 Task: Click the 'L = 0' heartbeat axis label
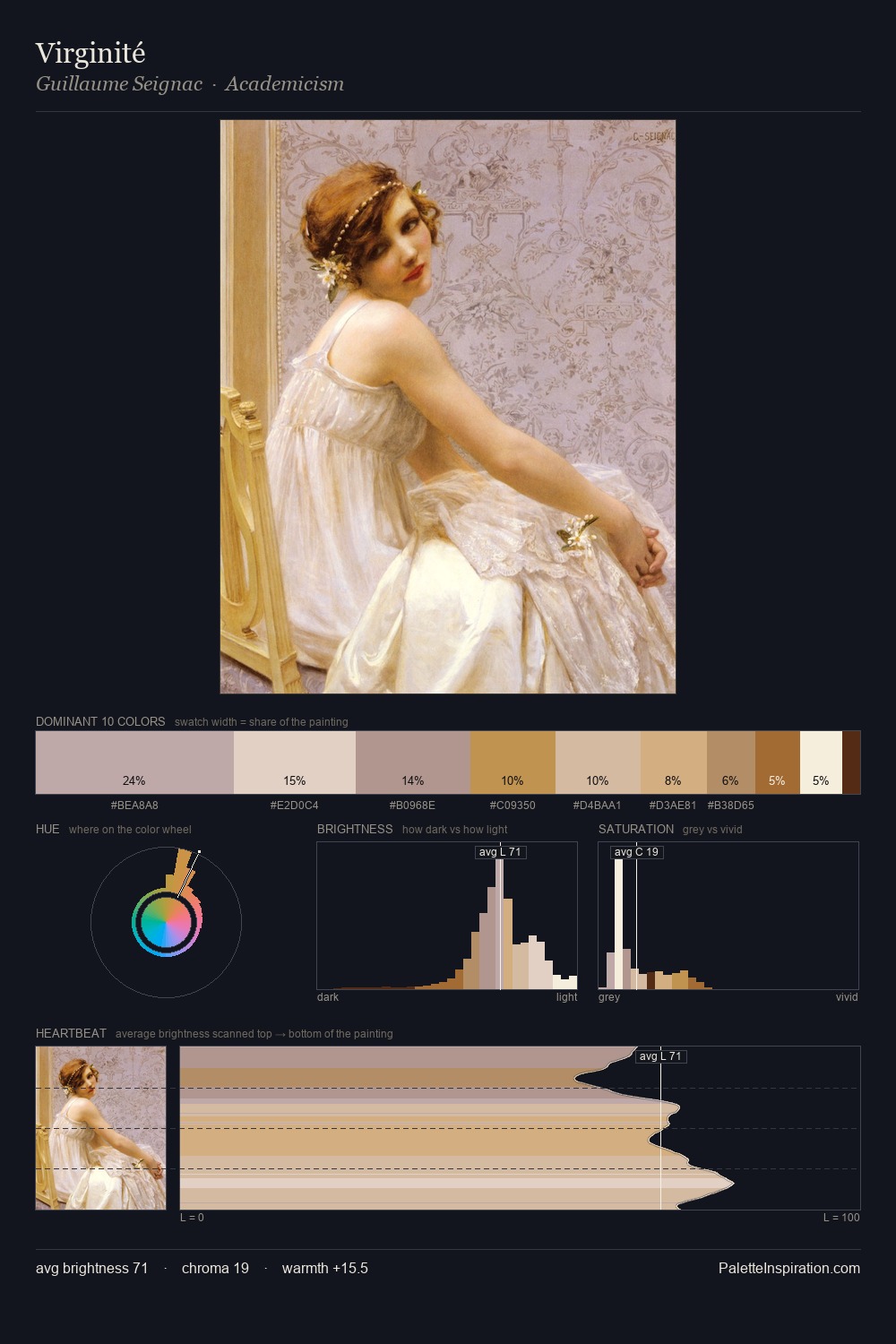tap(192, 1218)
